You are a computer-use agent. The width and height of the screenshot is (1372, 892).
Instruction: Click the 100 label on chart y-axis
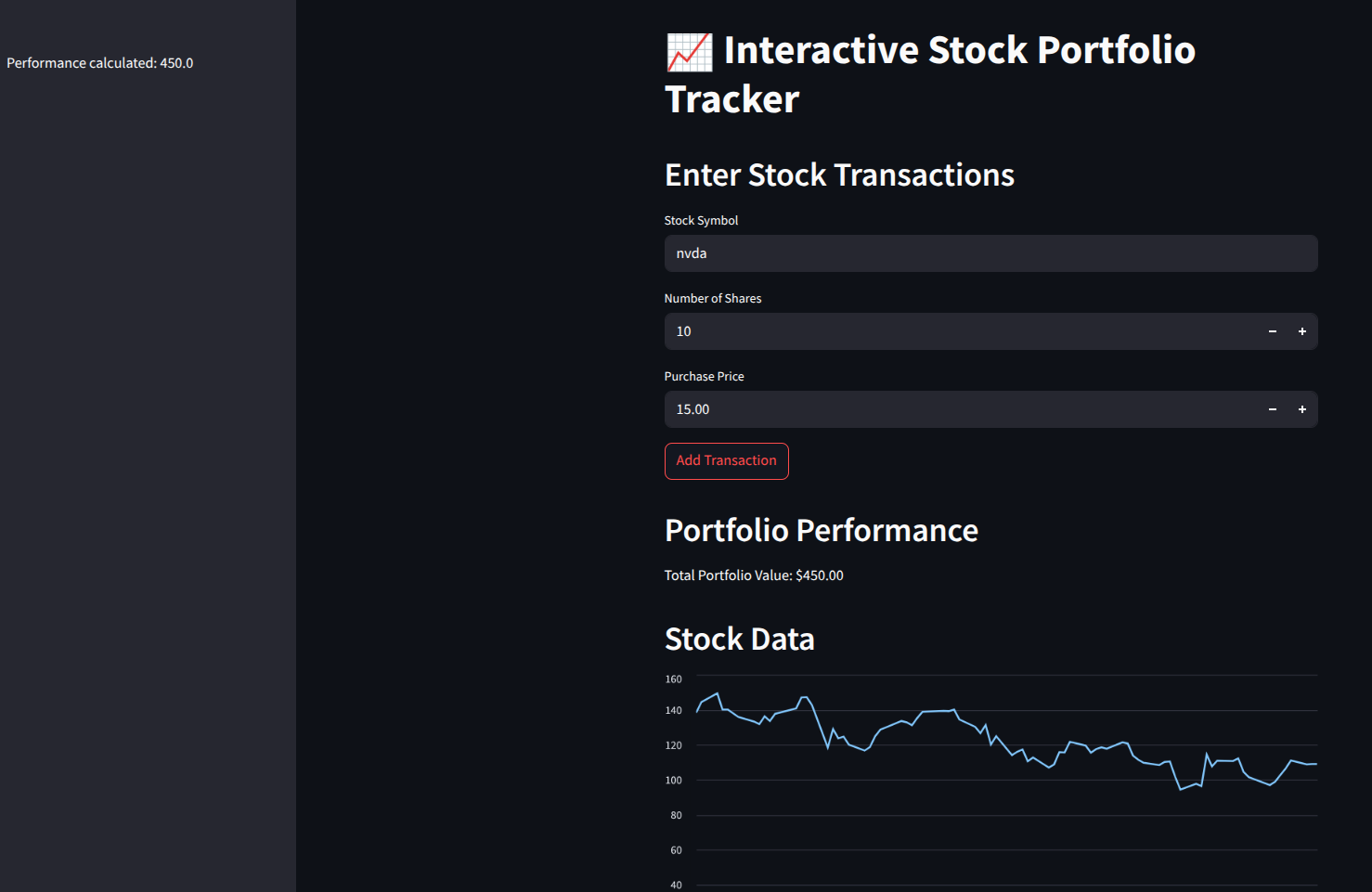673,781
